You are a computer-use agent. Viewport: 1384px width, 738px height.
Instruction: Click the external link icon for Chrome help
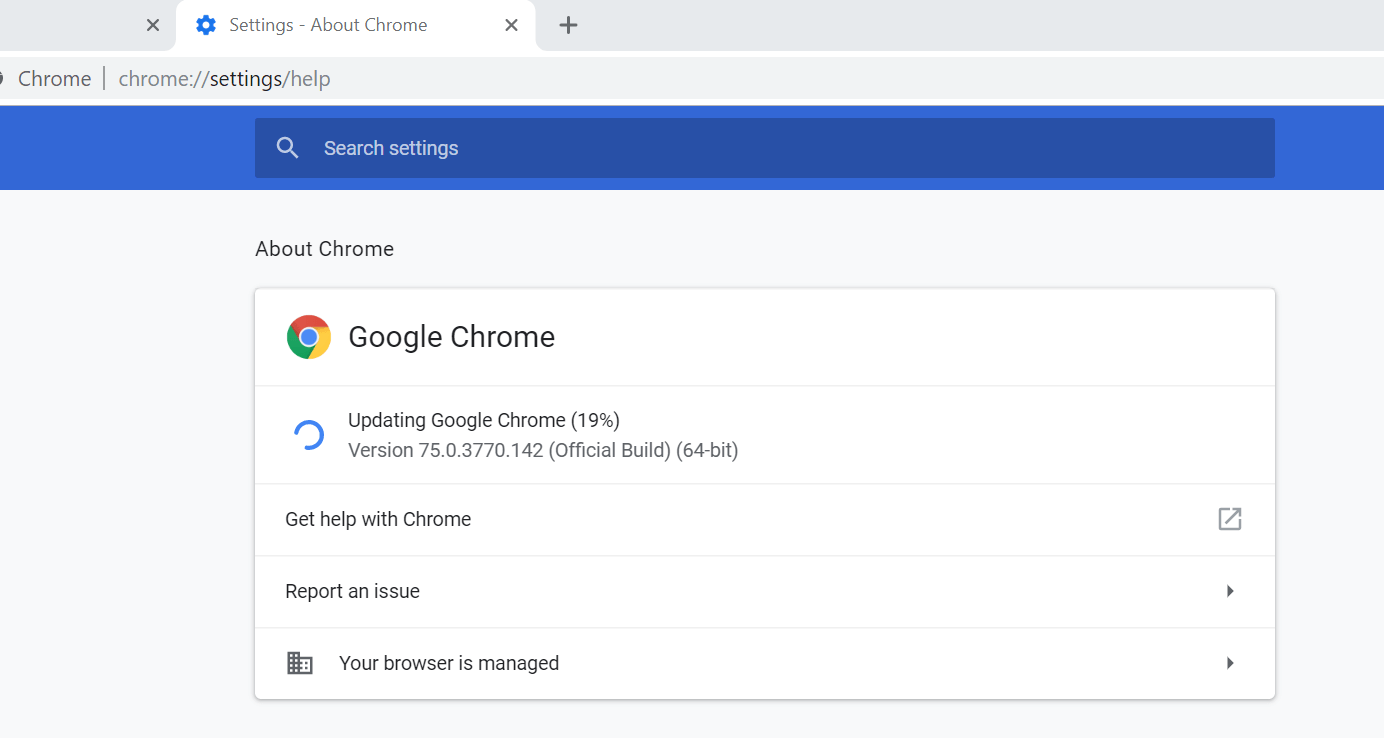(x=1230, y=519)
